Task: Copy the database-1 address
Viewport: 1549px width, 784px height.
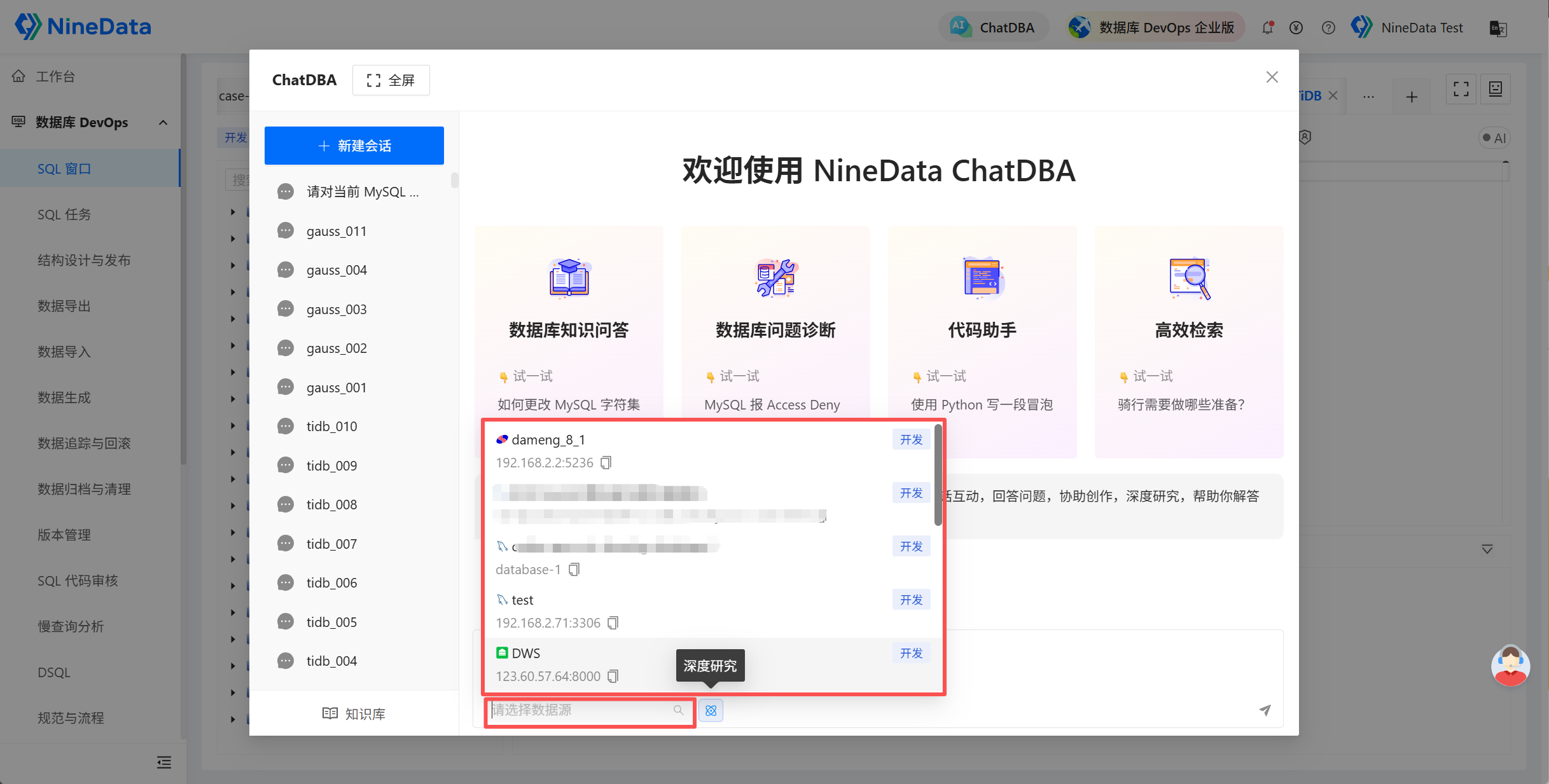Action: pyautogui.click(x=574, y=570)
